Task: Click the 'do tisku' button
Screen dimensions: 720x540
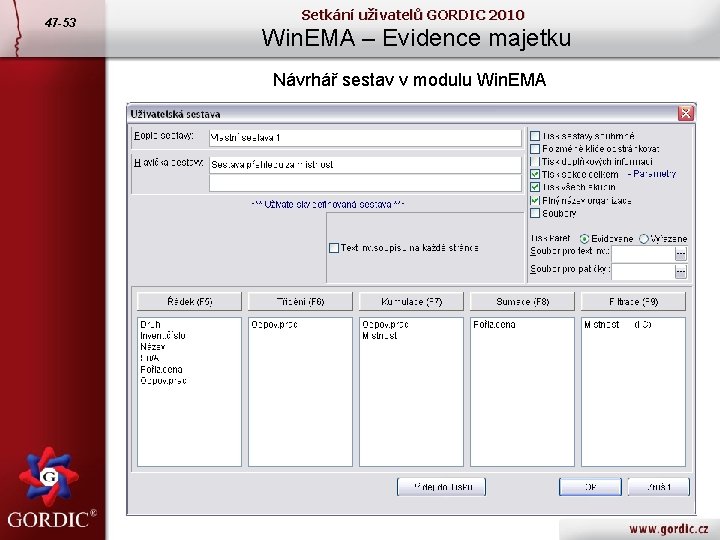Action: [441, 487]
